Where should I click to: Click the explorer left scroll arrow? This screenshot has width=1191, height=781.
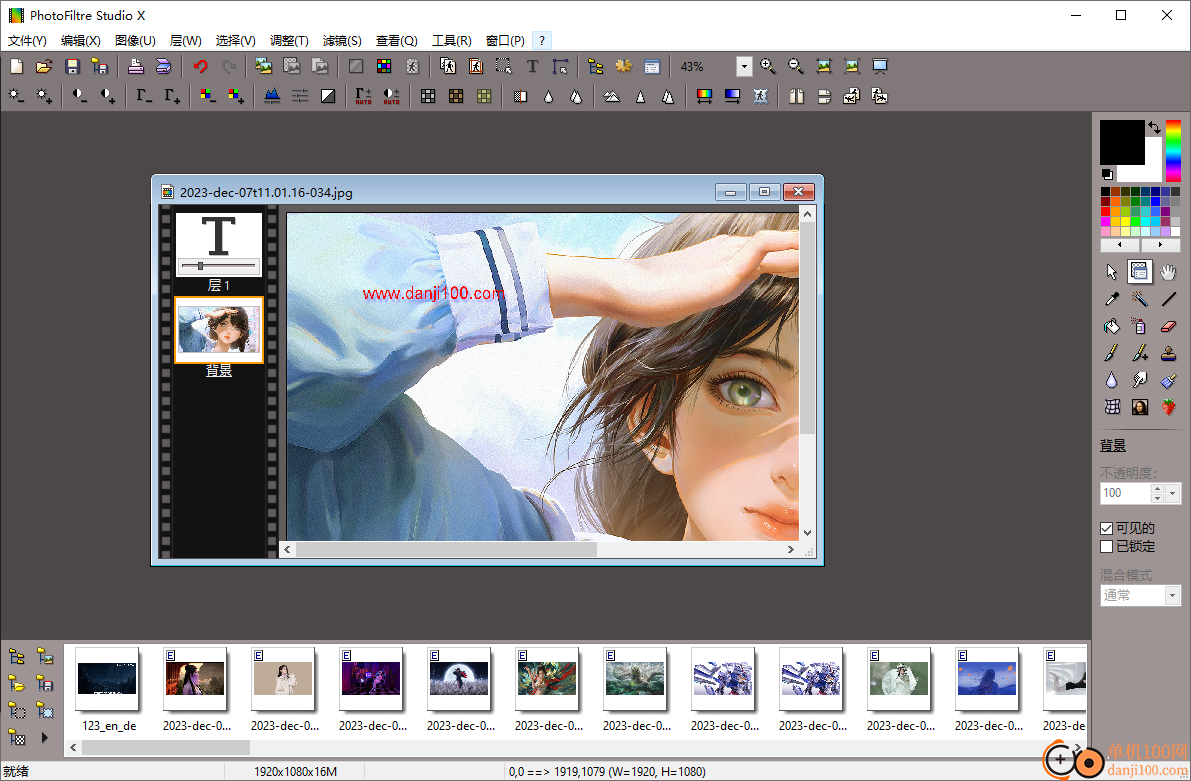pyautogui.click(x=73, y=748)
